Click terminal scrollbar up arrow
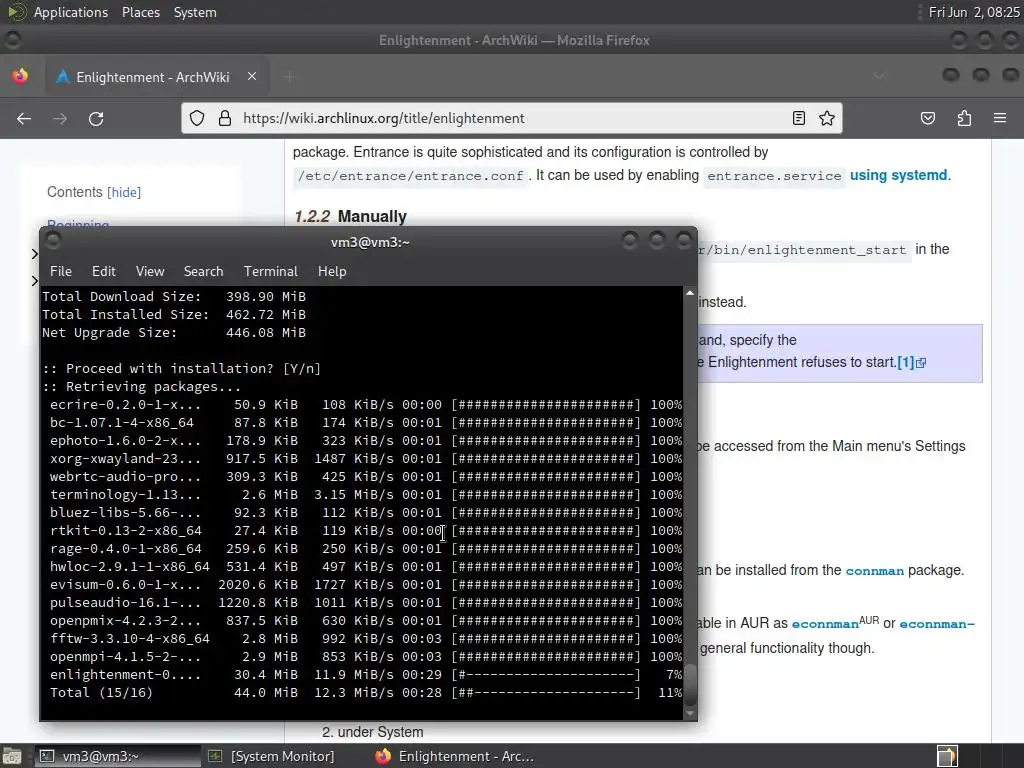The width and height of the screenshot is (1024, 768). point(690,293)
